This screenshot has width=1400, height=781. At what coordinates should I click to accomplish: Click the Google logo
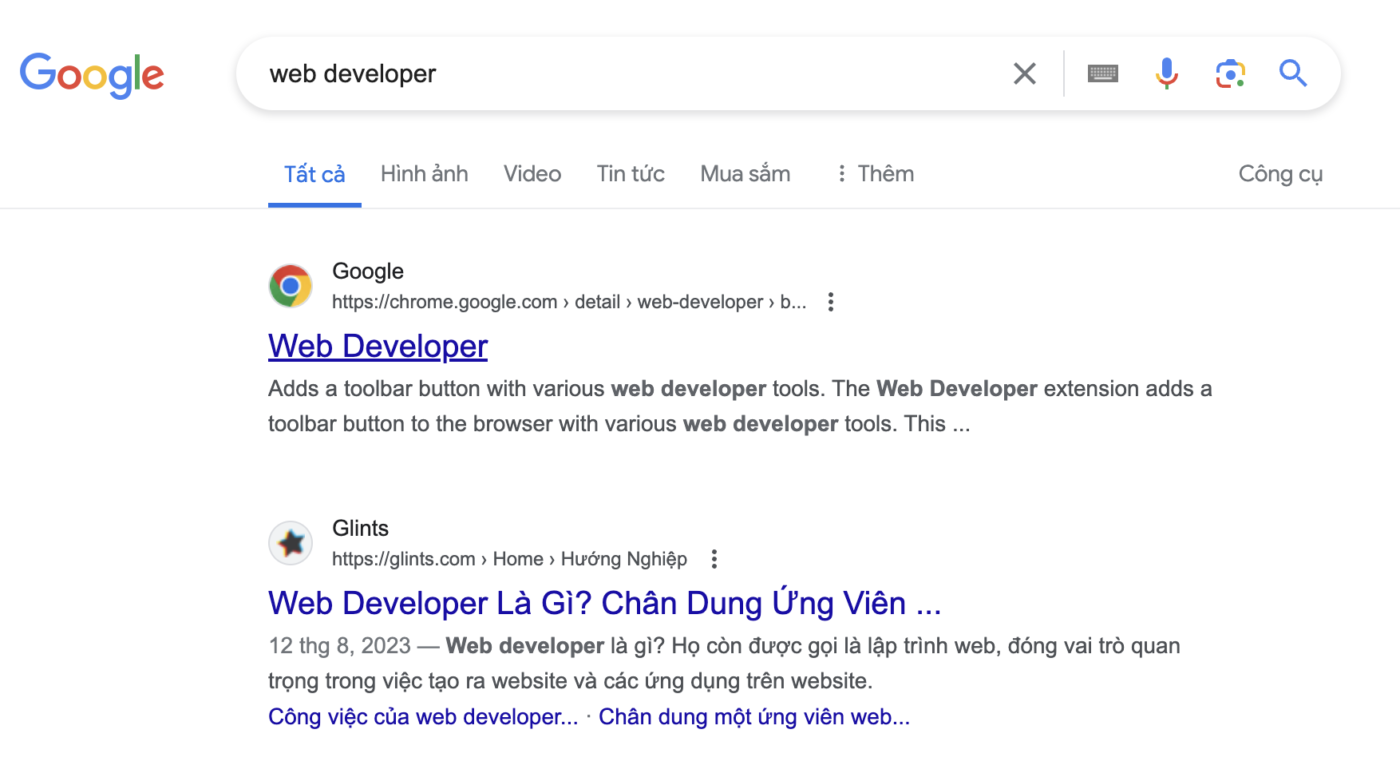92,75
